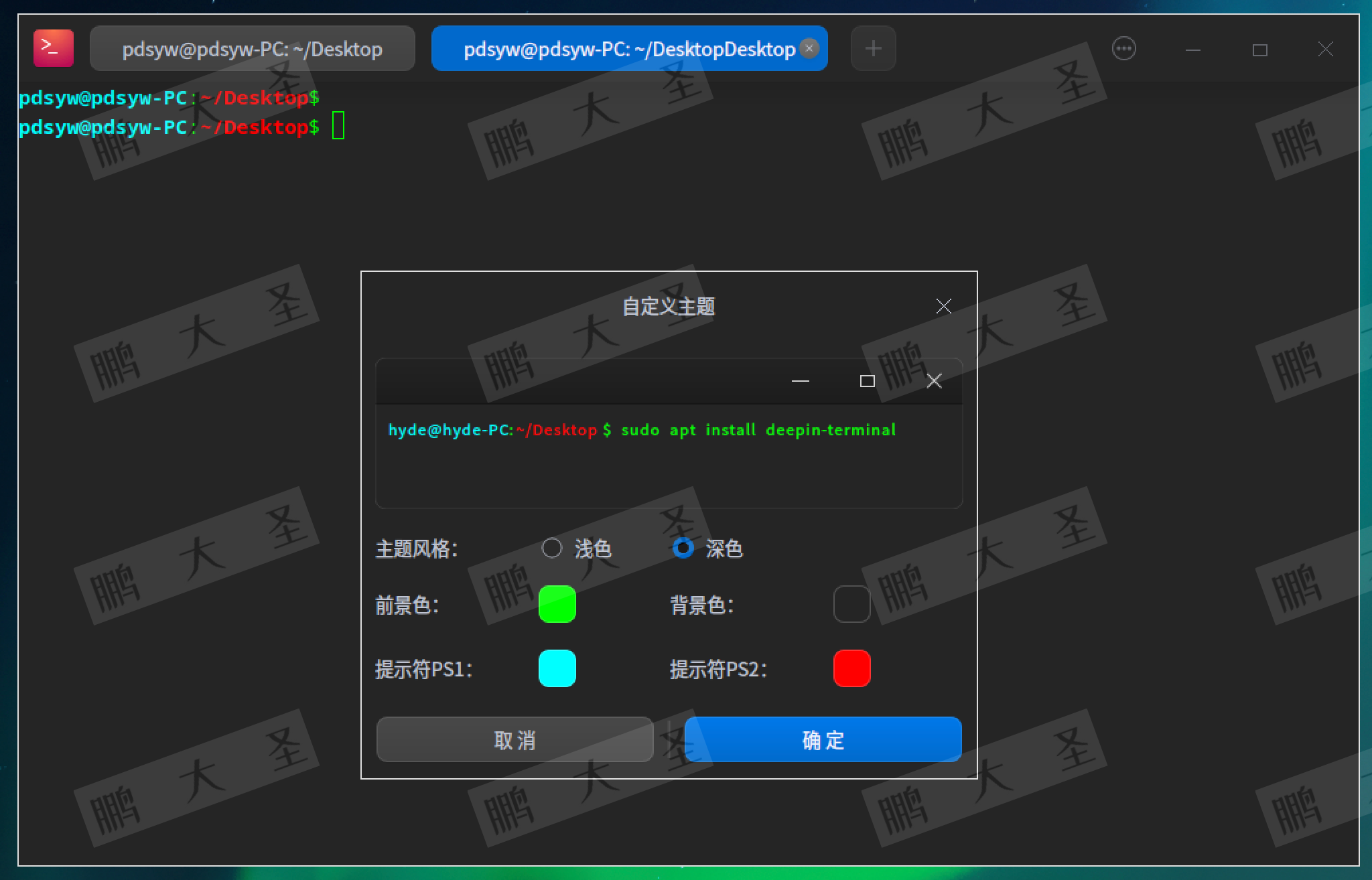Select the 深色 dark style radio

[683, 548]
